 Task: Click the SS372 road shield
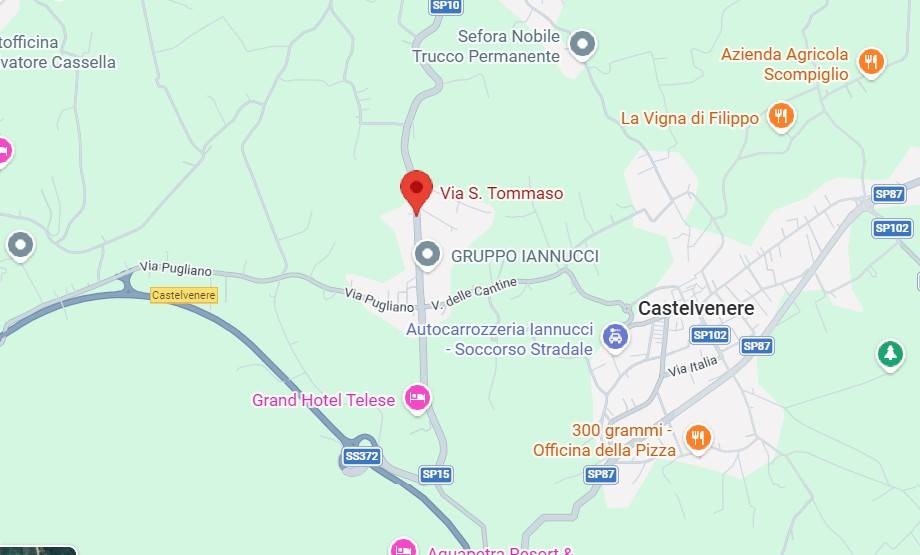point(362,456)
